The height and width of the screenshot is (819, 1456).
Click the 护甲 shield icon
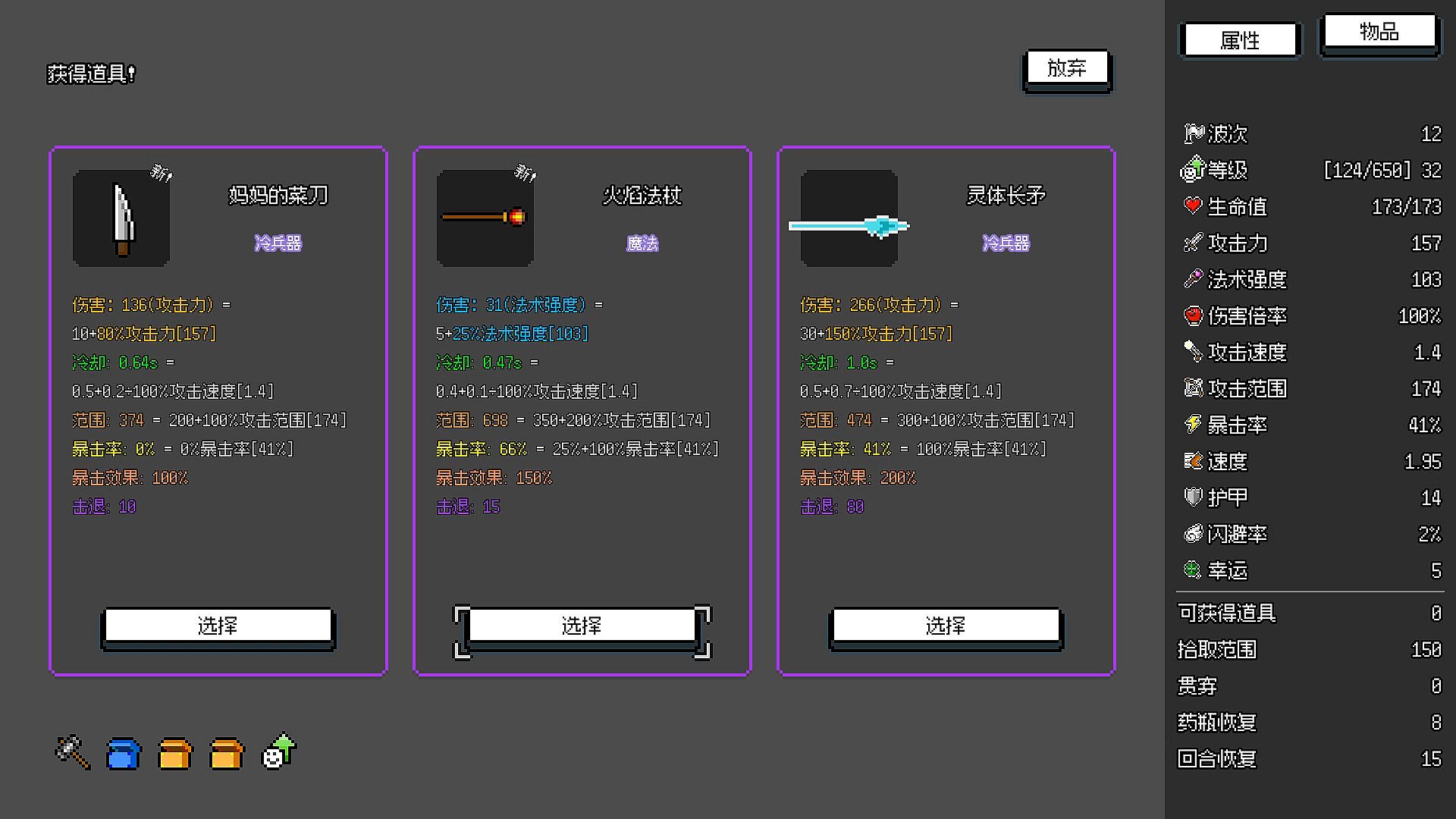(x=1193, y=497)
